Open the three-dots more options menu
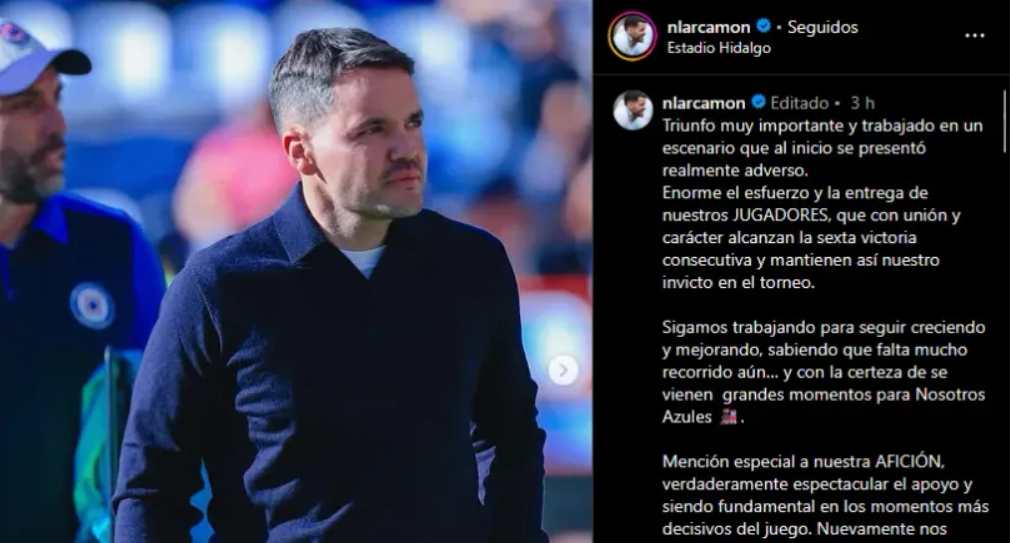Viewport: 1010px width, 543px height. 975,35
